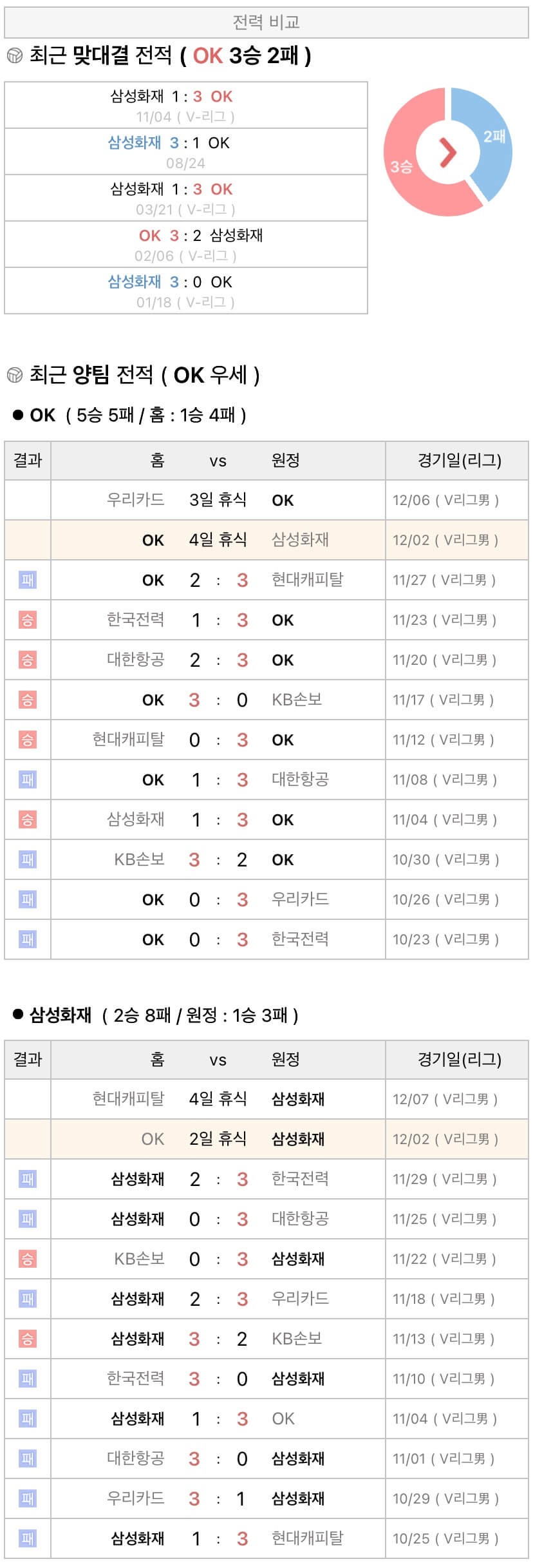Click the 승 badge on the 11/22 KB손보 row
This screenshot has width=533, height=1568.
pos(28,1259)
